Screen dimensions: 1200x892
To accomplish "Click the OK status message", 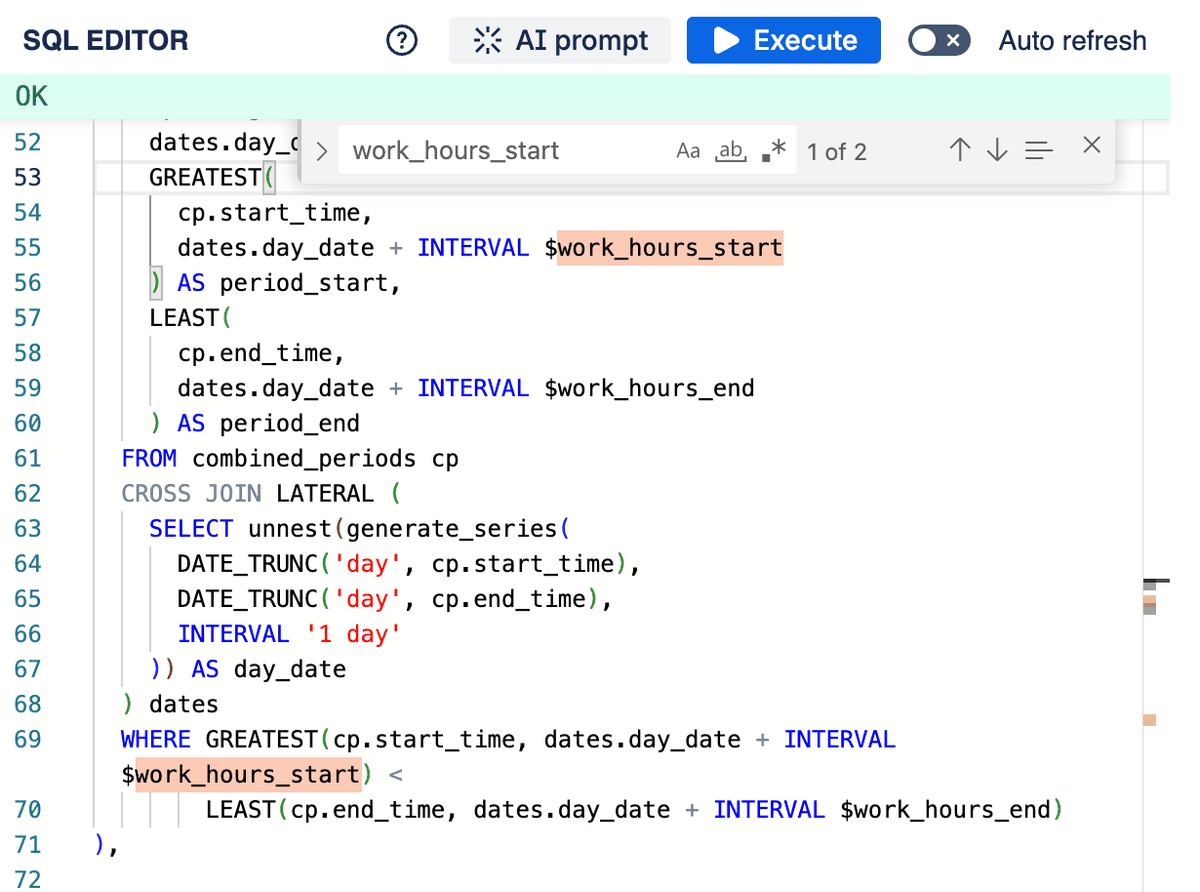I will [32, 97].
